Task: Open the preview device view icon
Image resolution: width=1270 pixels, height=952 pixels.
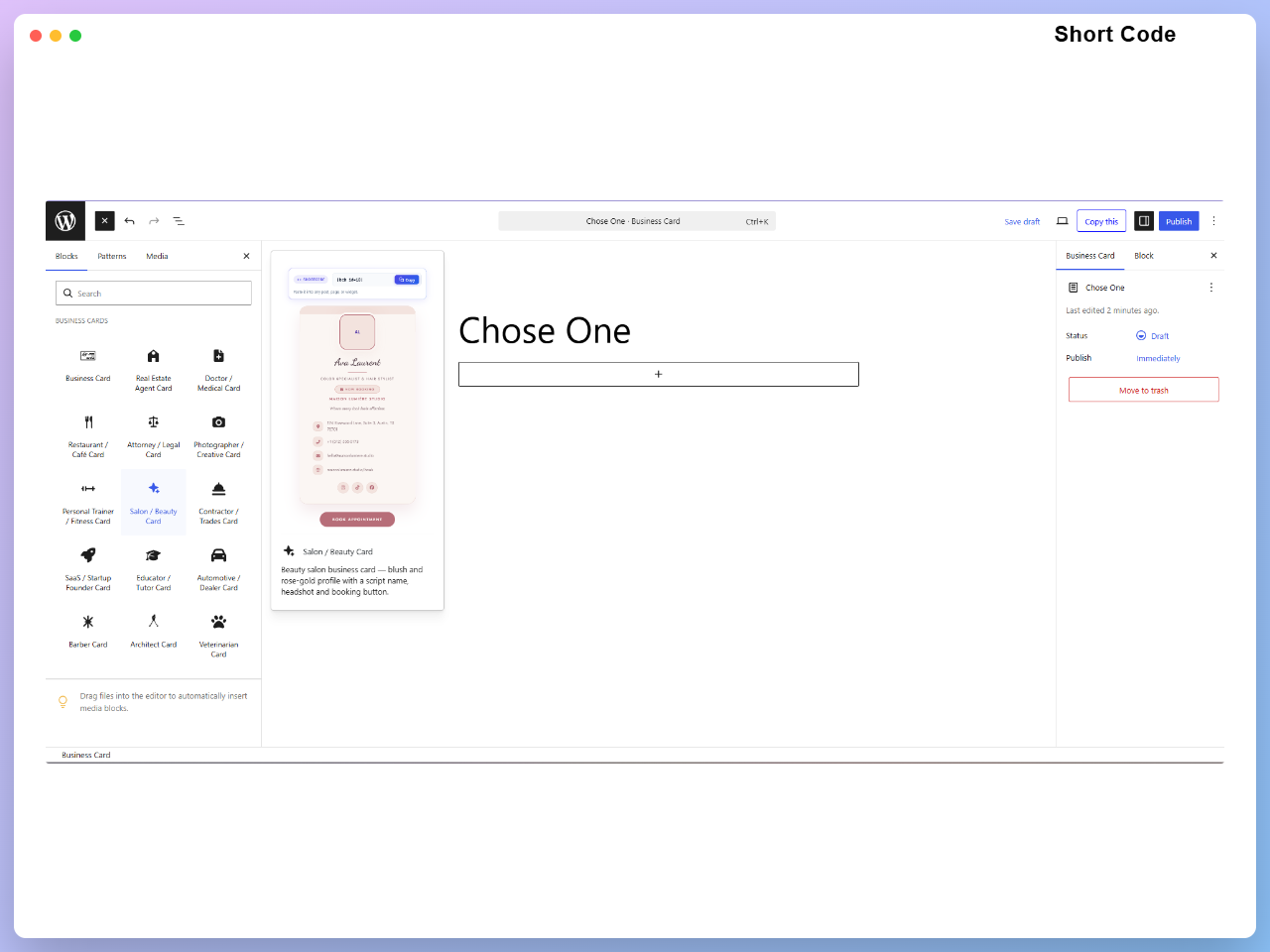Action: [1062, 221]
